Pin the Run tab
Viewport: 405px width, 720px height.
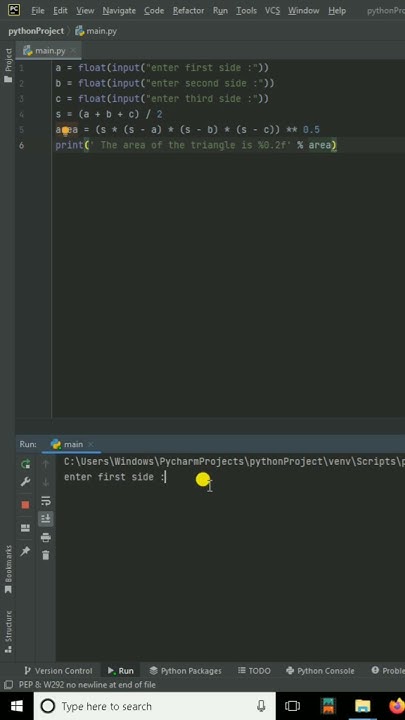(x=25, y=551)
